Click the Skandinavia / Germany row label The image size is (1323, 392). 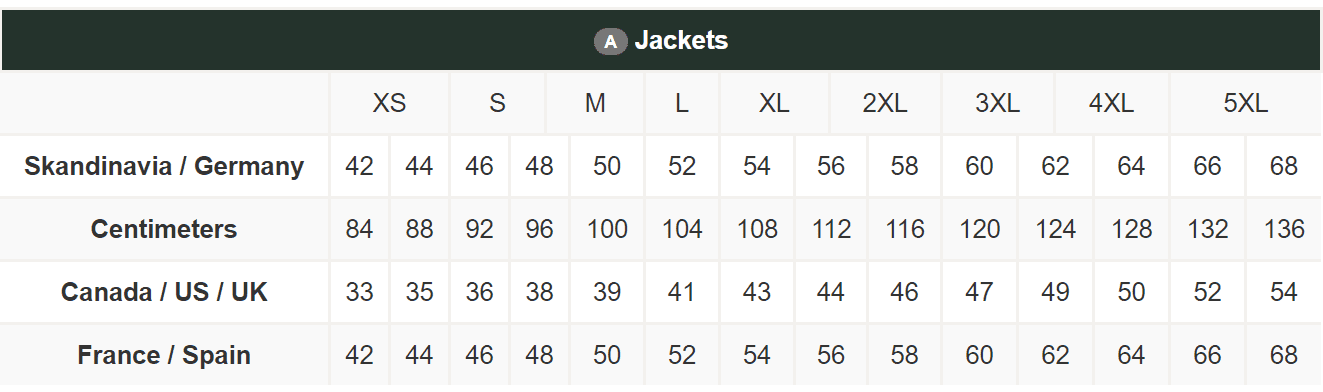[164, 166]
